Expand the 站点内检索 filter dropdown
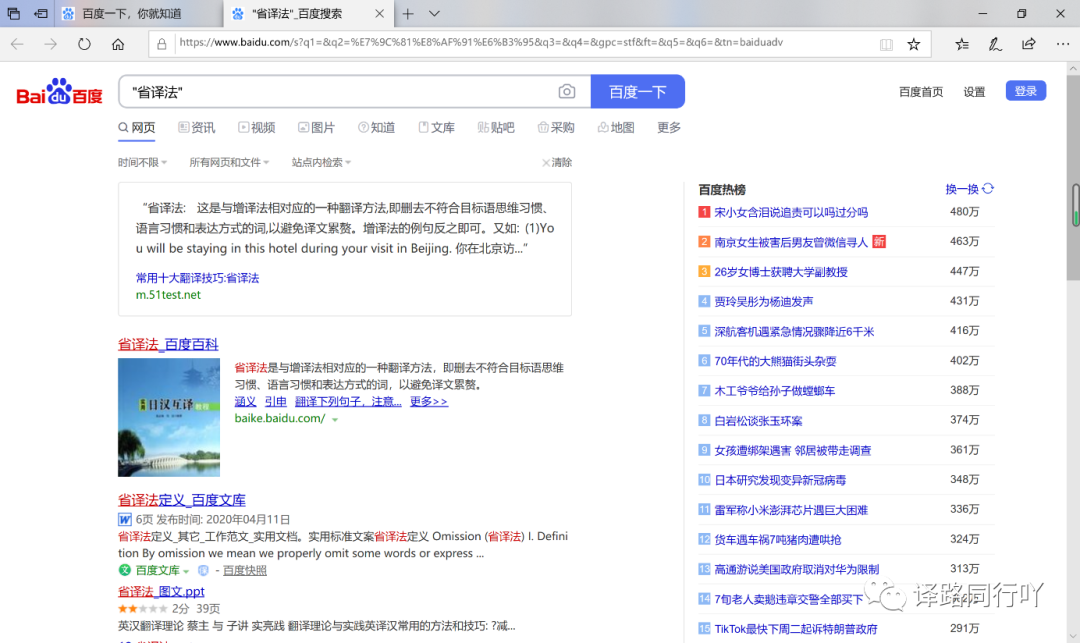This screenshot has width=1080, height=643. coord(321,162)
